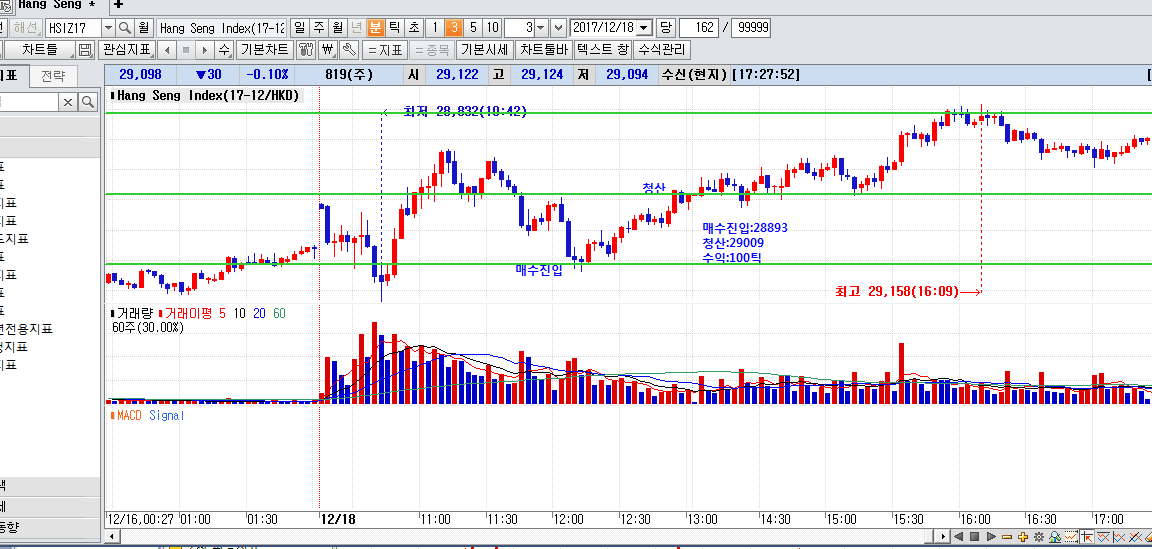1152x549 pixels.
Task: Choose the 10 minute interval button
Action: 492,28
